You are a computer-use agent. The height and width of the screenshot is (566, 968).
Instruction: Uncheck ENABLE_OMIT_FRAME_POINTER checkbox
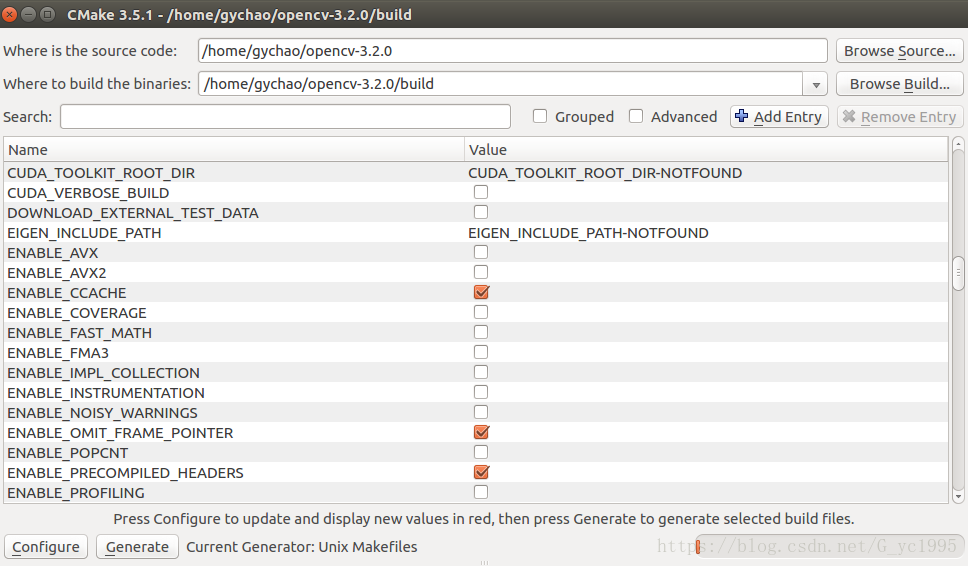481,432
